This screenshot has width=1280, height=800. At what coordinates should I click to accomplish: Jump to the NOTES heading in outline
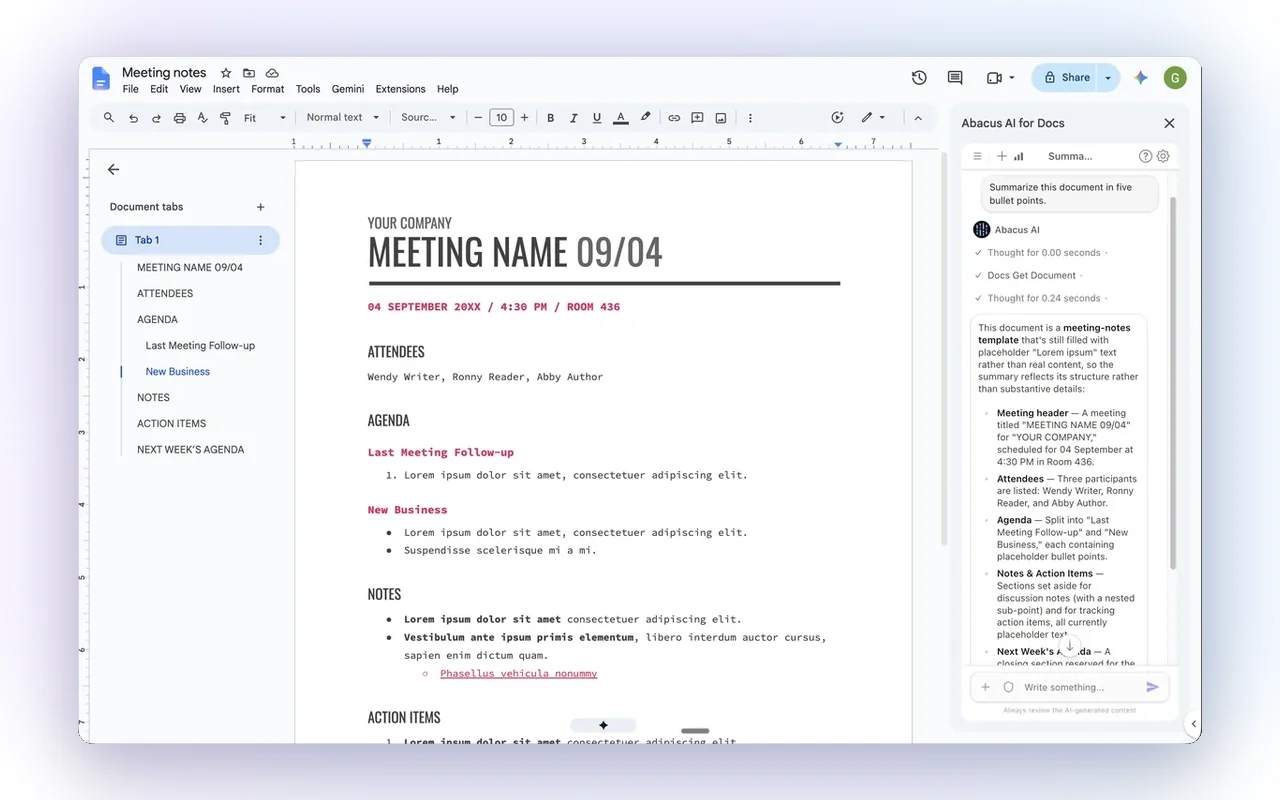153,397
